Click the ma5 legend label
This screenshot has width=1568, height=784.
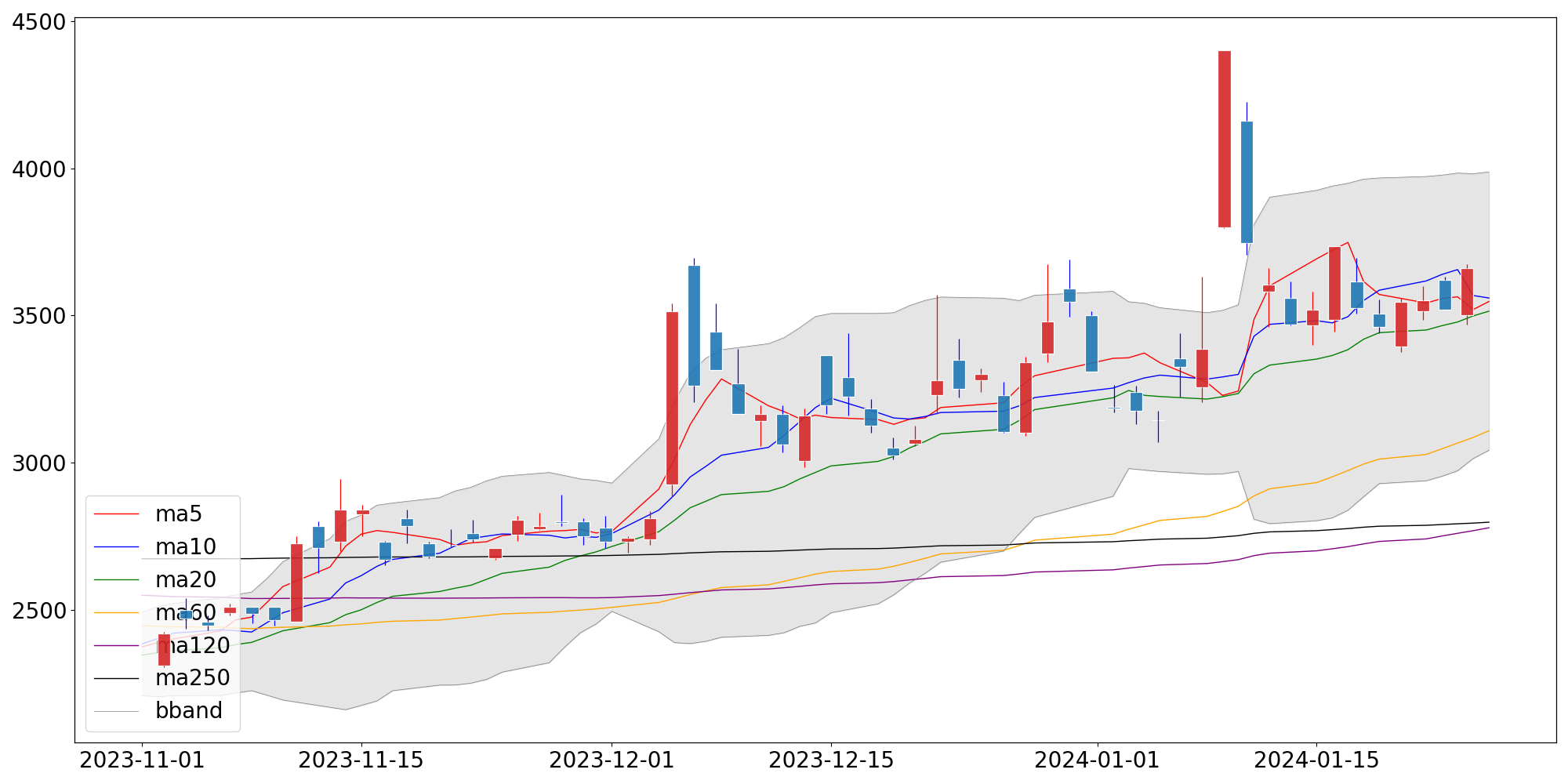tap(179, 514)
